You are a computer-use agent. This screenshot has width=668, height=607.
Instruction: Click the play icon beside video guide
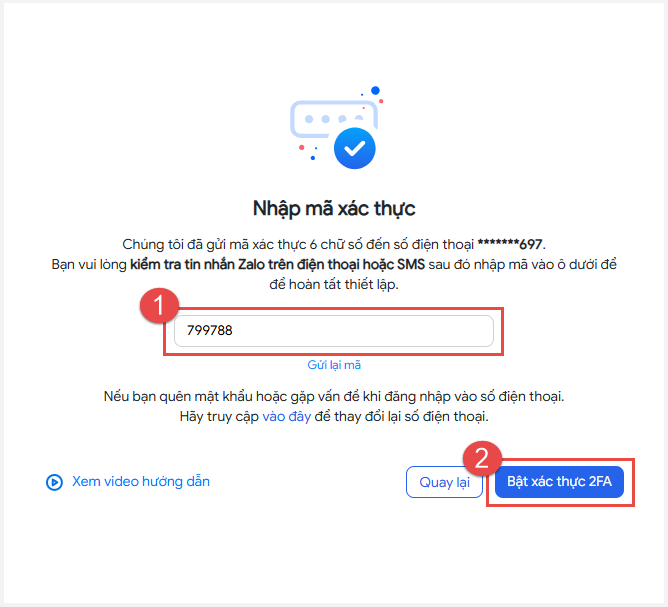coord(54,482)
